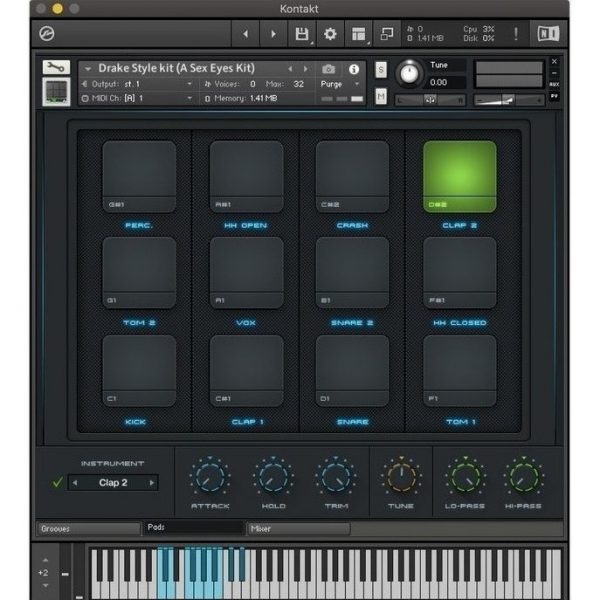Switch to the Pads tab

[x=194, y=528]
